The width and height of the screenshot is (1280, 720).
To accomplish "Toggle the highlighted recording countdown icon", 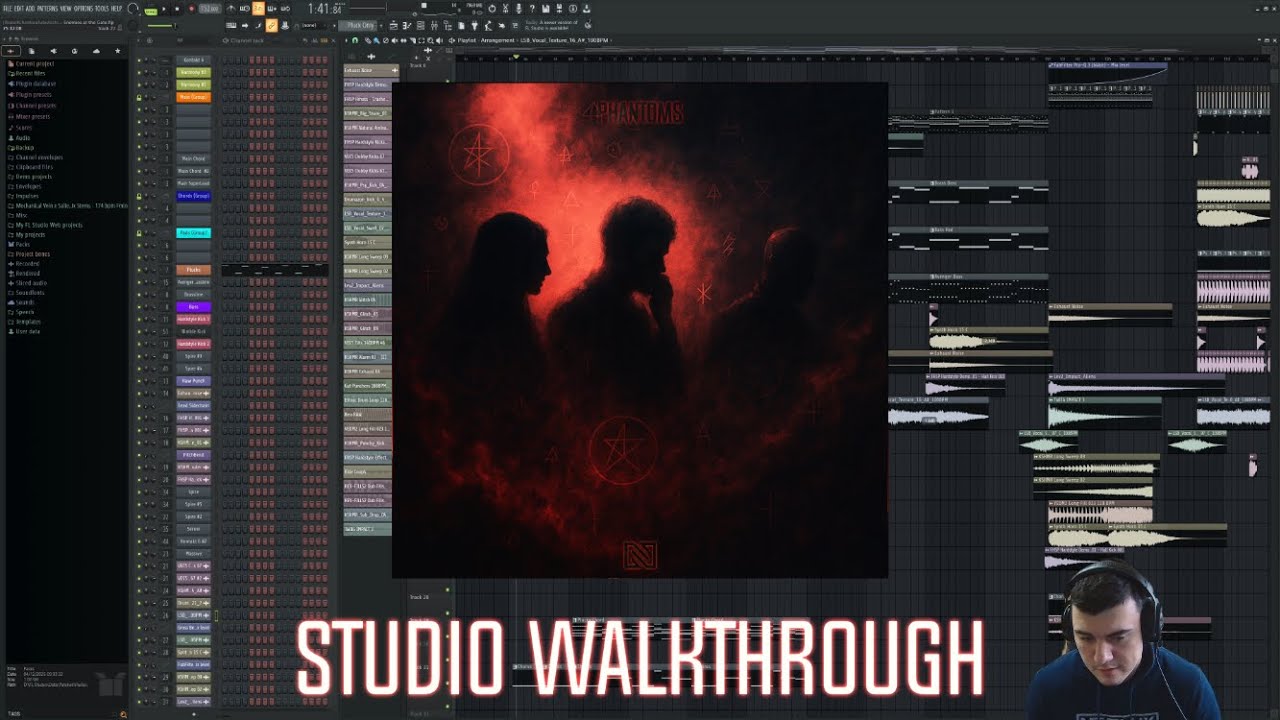I will point(258,9).
